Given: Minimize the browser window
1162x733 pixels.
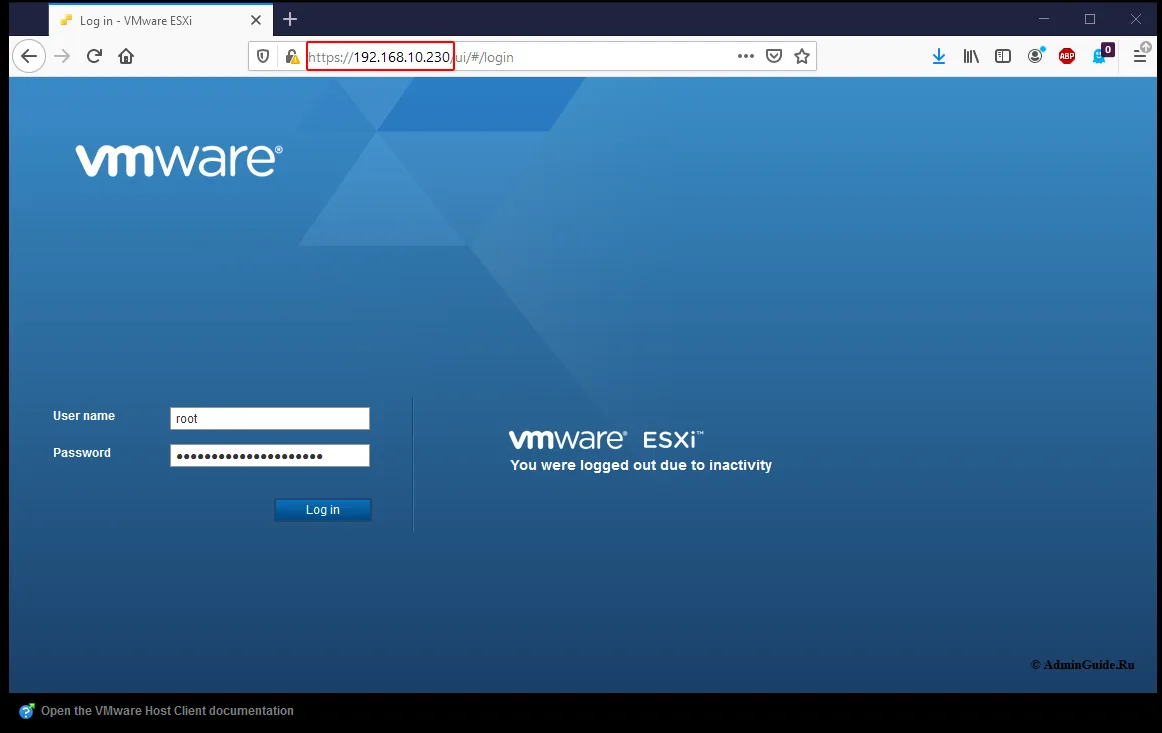Looking at the screenshot, I should click(x=1044, y=19).
